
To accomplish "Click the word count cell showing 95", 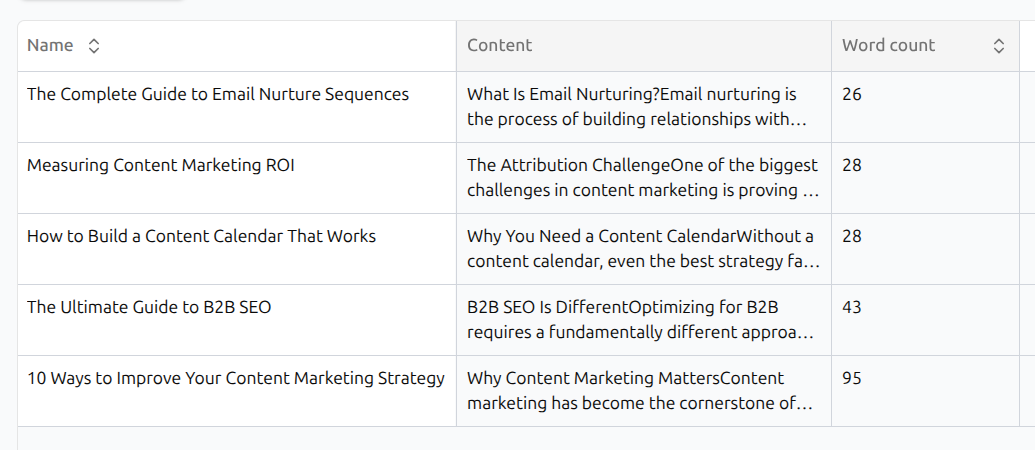I will click(x=852, y=379).
